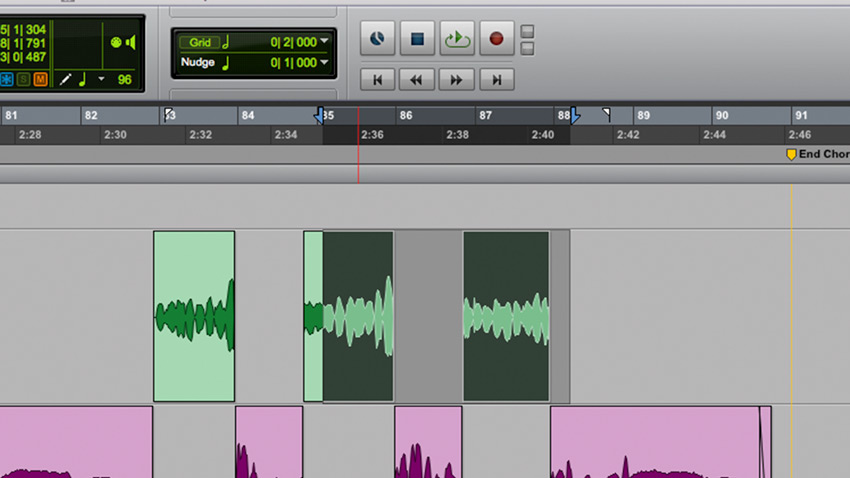This screenshot has width=850, height=478.
Task: Click the Nudge note value icon
Action: 226,63
